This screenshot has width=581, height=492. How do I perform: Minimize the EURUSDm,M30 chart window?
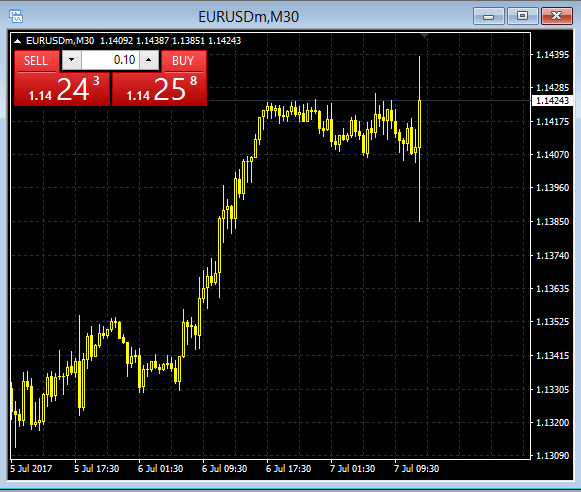click(489, 17)
